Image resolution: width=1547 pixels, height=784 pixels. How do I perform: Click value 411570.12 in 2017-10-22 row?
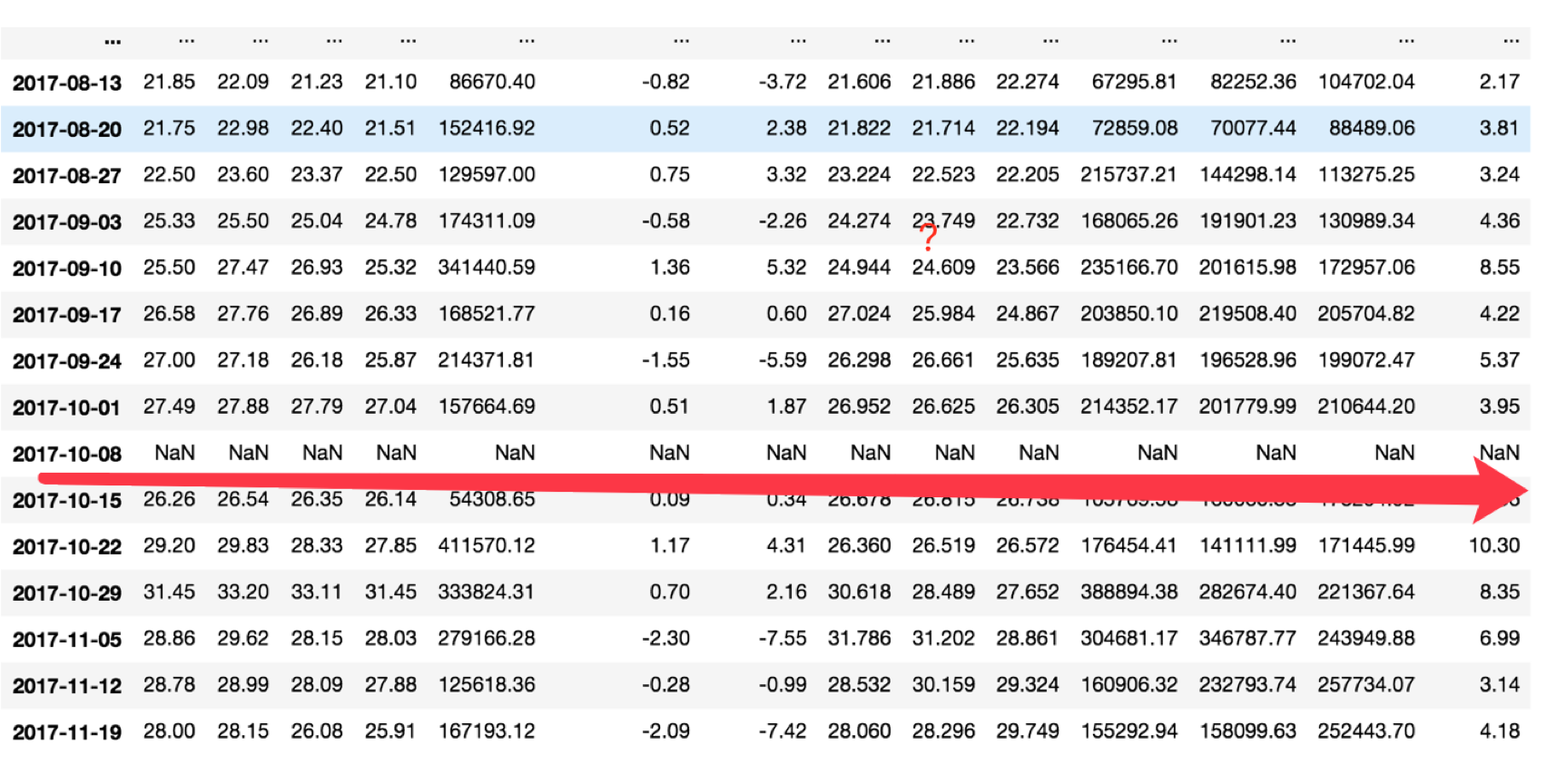(487, 545)
